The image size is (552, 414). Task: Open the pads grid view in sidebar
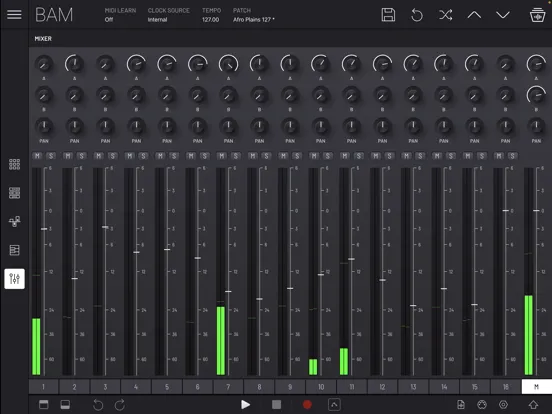tap(14, 164)
